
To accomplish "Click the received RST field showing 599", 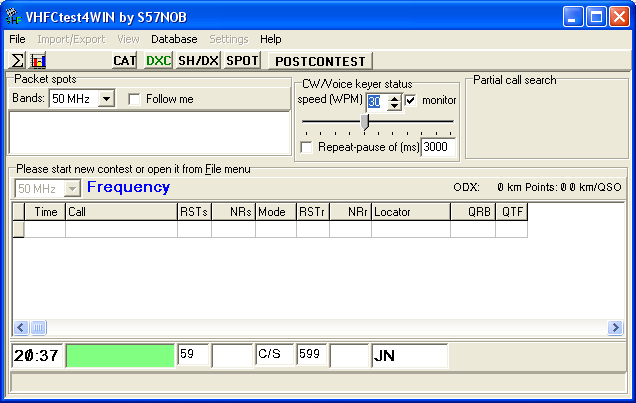I will [x=312, y=355].
